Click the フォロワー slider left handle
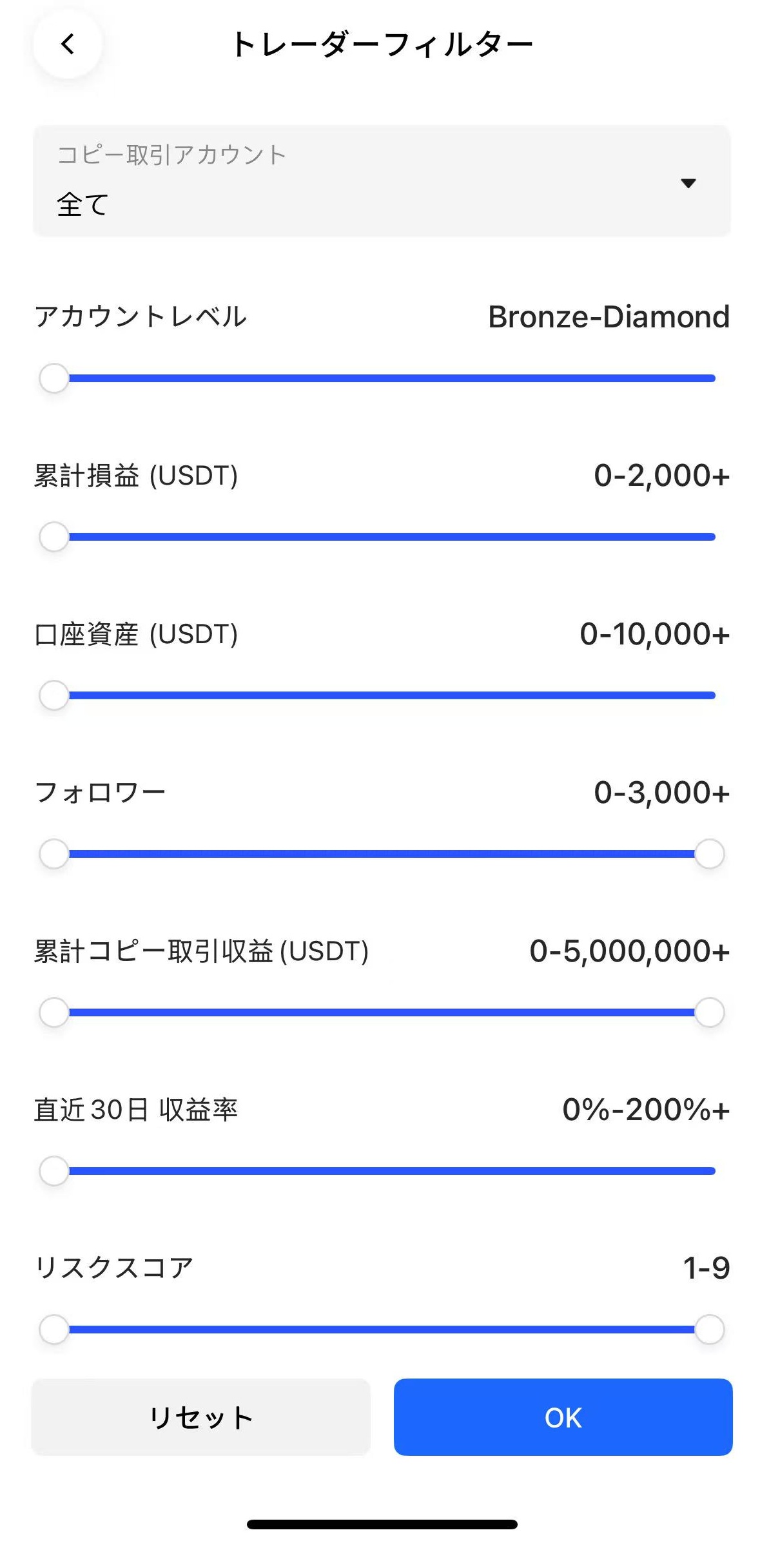The width and height of the screenshot is (760, 1568). [x=54, y=854]
